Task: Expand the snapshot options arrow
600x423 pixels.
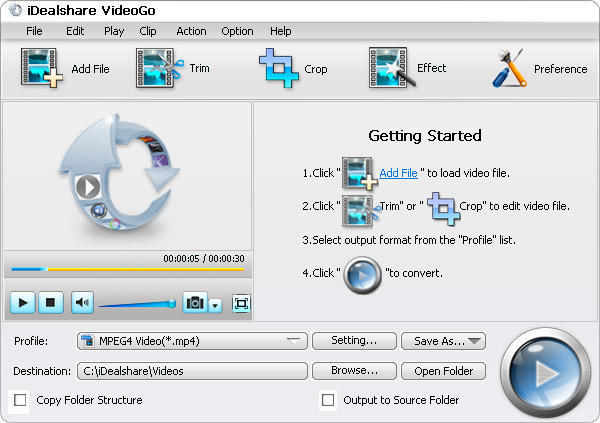Action: 215,304
